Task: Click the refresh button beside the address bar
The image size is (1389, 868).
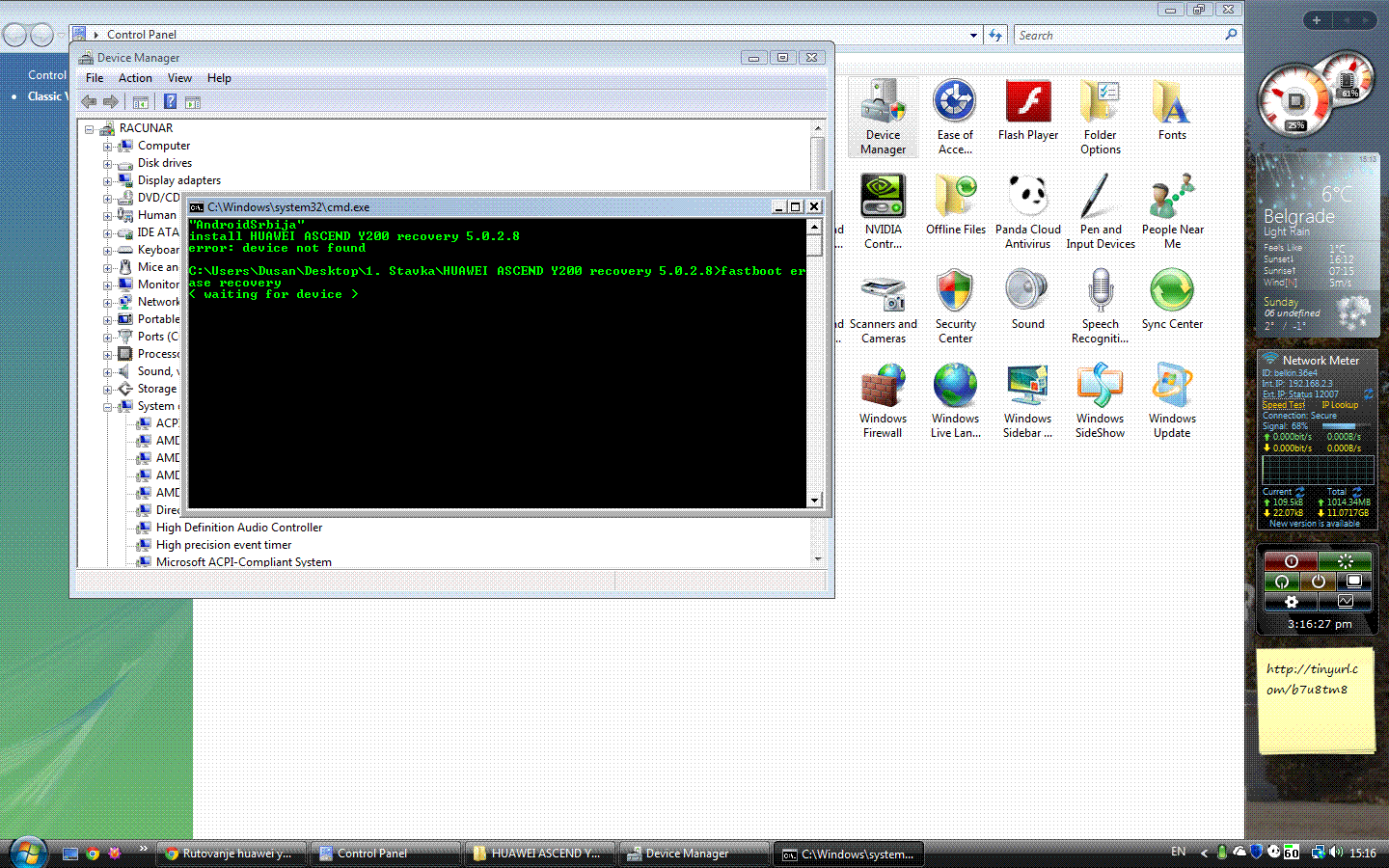Action: click(x=995, y=36)
